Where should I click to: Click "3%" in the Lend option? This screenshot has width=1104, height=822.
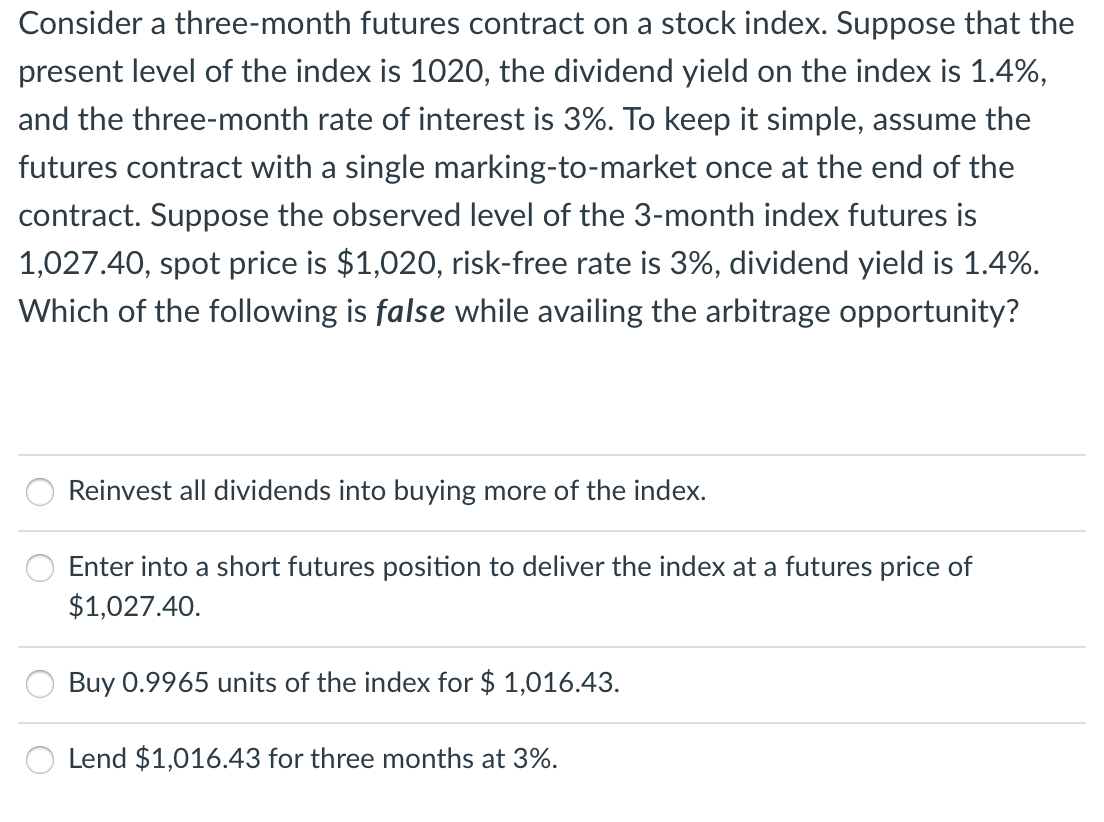point(534,759)
